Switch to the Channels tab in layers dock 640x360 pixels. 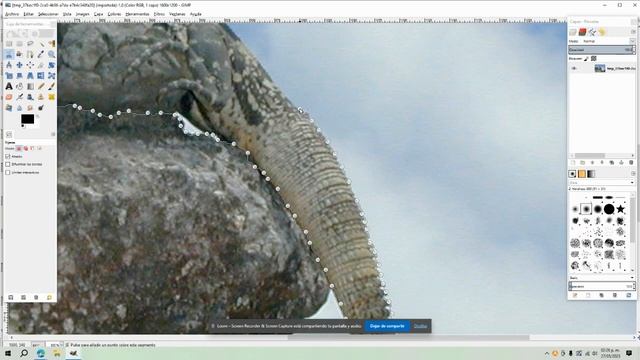(582, 32)
